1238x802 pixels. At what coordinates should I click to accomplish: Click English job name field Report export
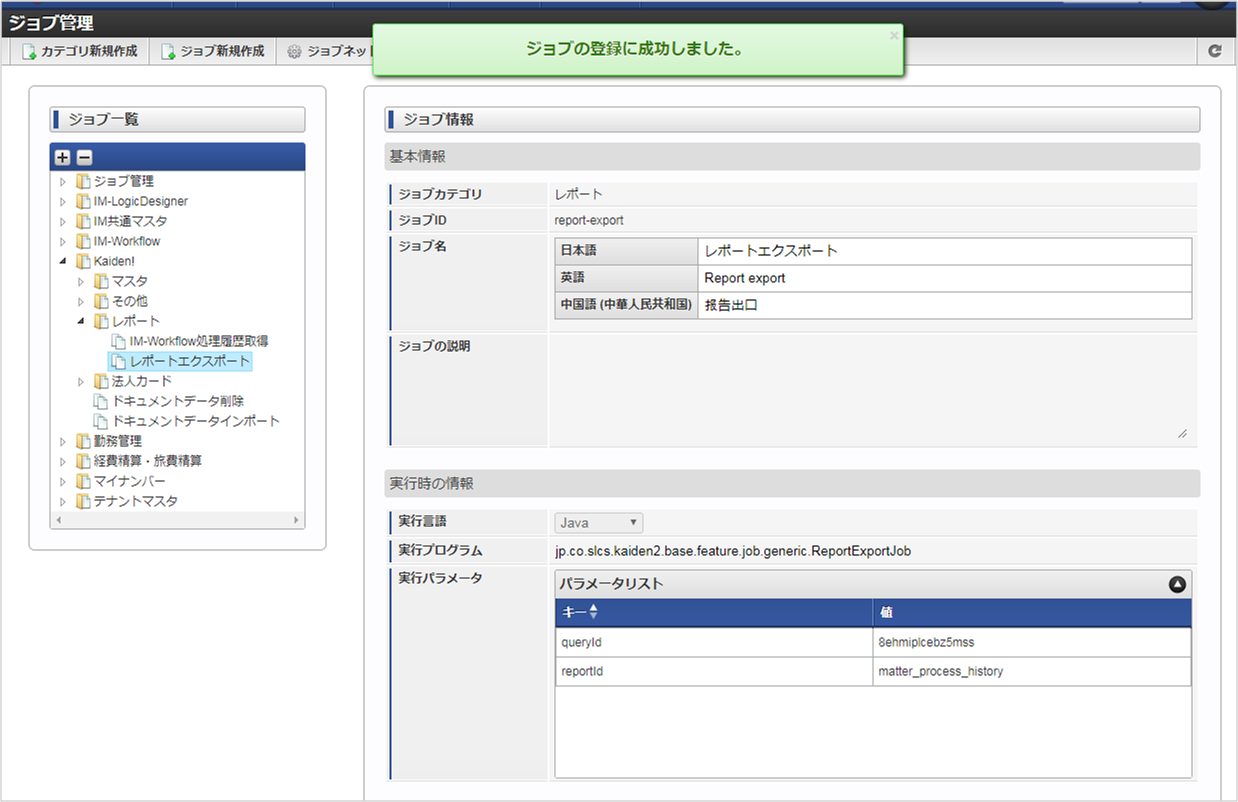[x=944, y=278]
